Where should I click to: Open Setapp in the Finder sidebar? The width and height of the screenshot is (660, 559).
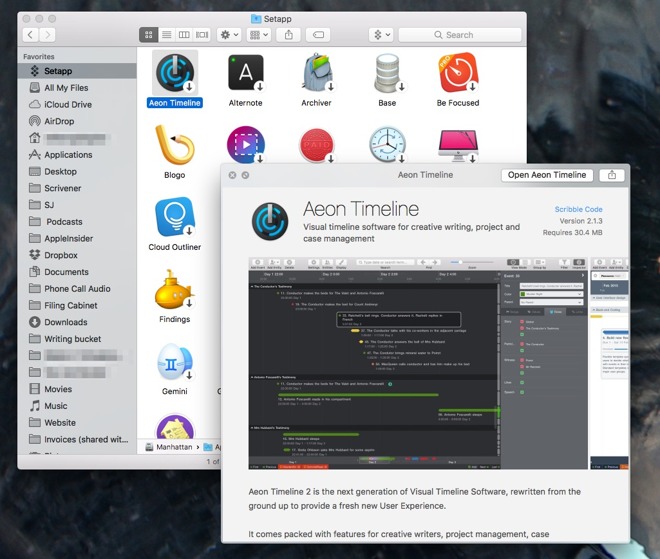coord(77,71)
